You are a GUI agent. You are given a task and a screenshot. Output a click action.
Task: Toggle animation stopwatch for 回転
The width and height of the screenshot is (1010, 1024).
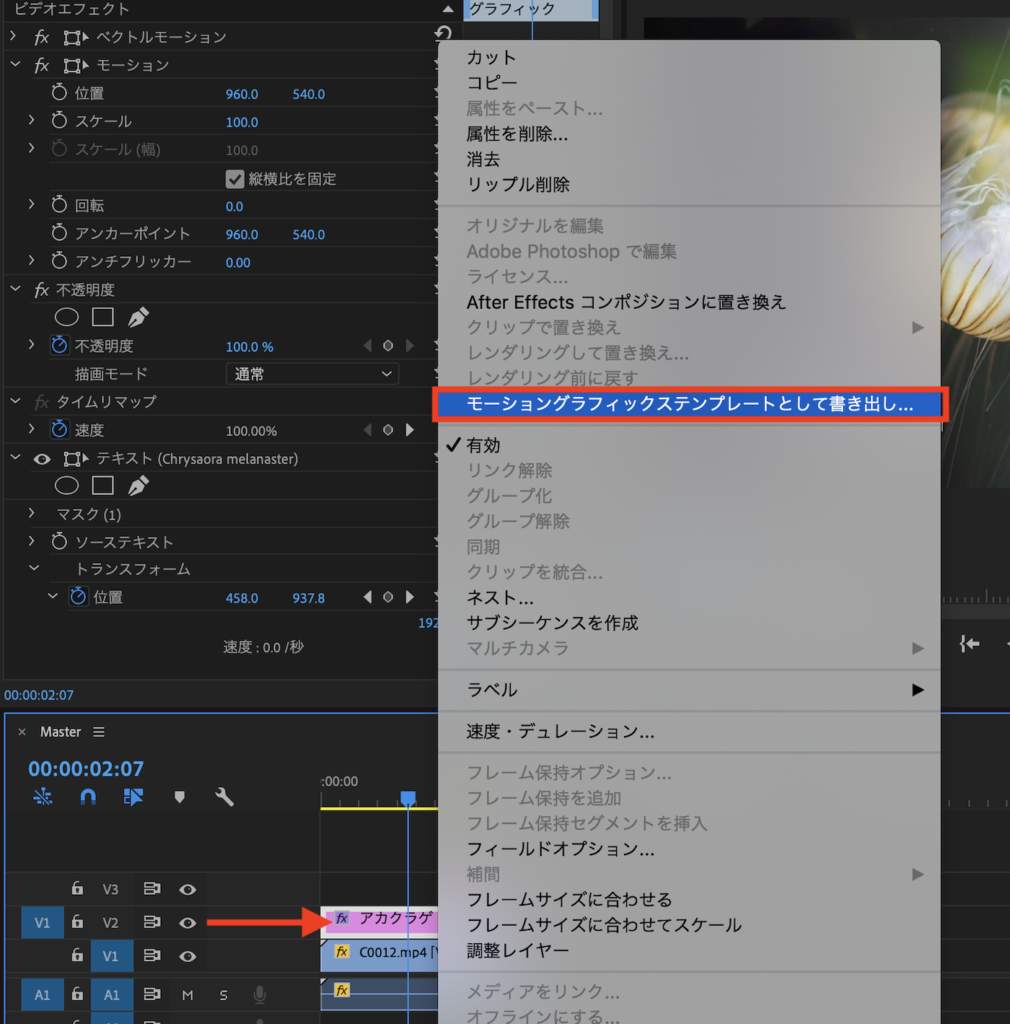point(59,205)
